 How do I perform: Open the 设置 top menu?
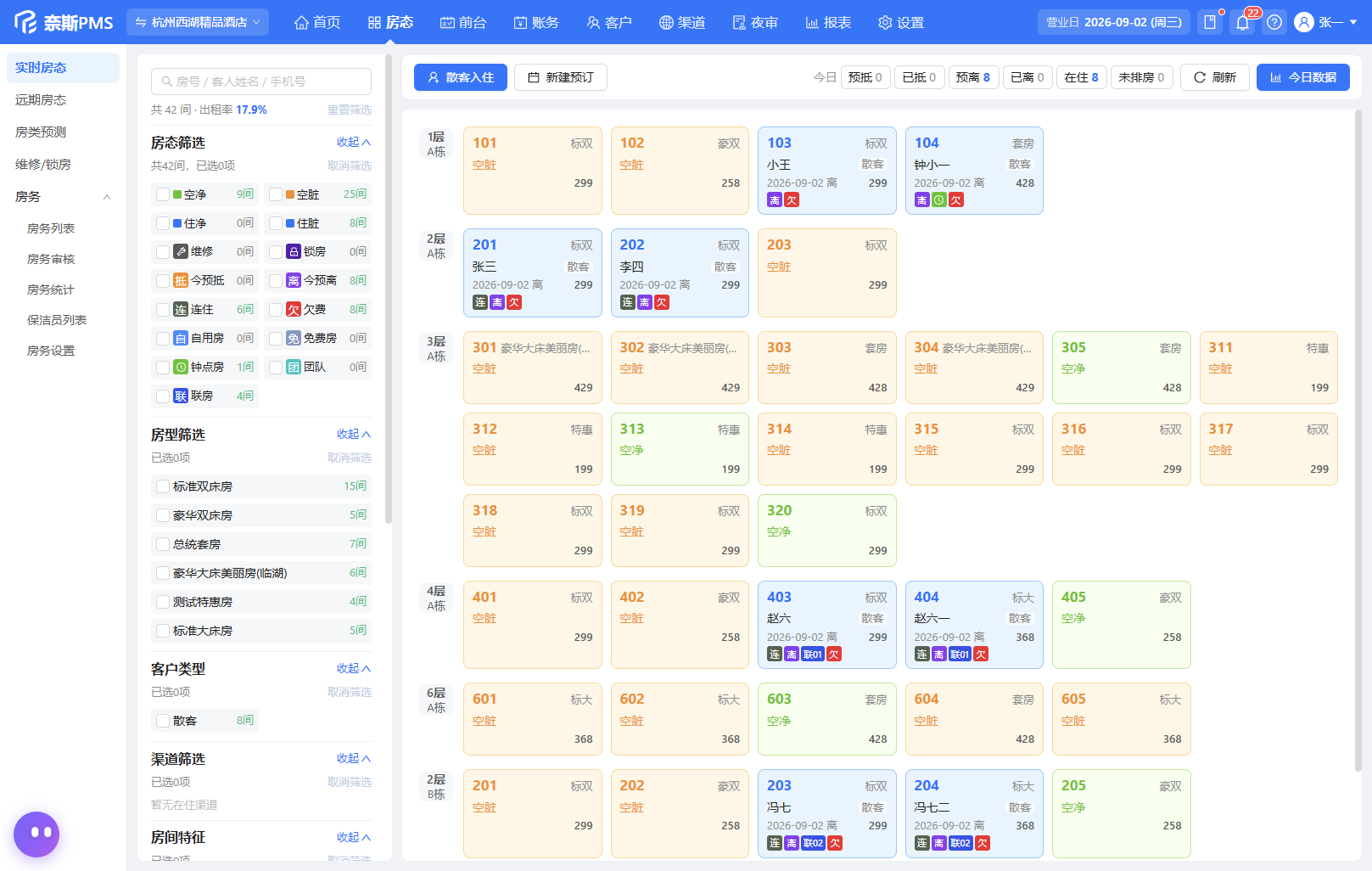[901, 22]
